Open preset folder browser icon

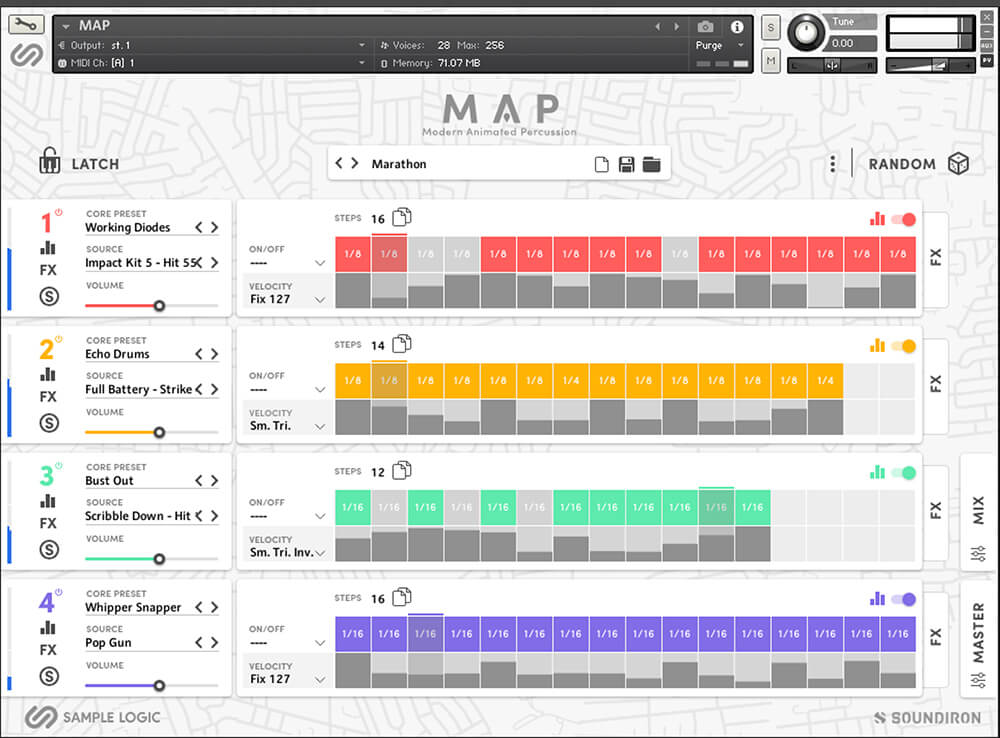click(x=652, y=165)
